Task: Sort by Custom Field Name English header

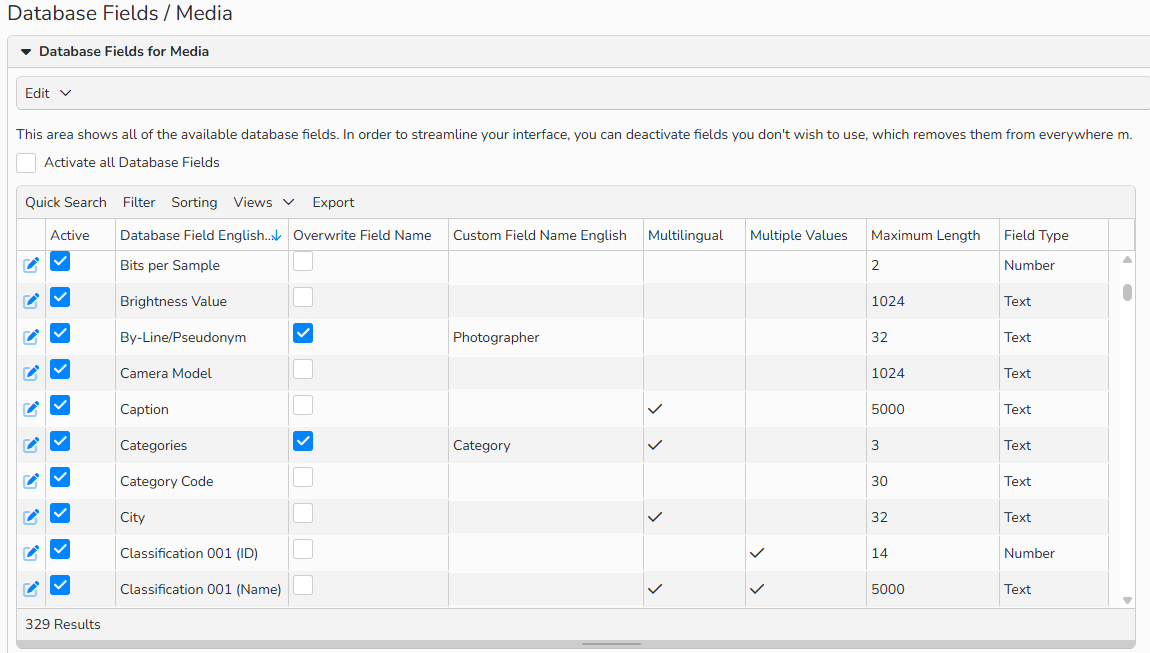Action: click(x=540, y=236)
